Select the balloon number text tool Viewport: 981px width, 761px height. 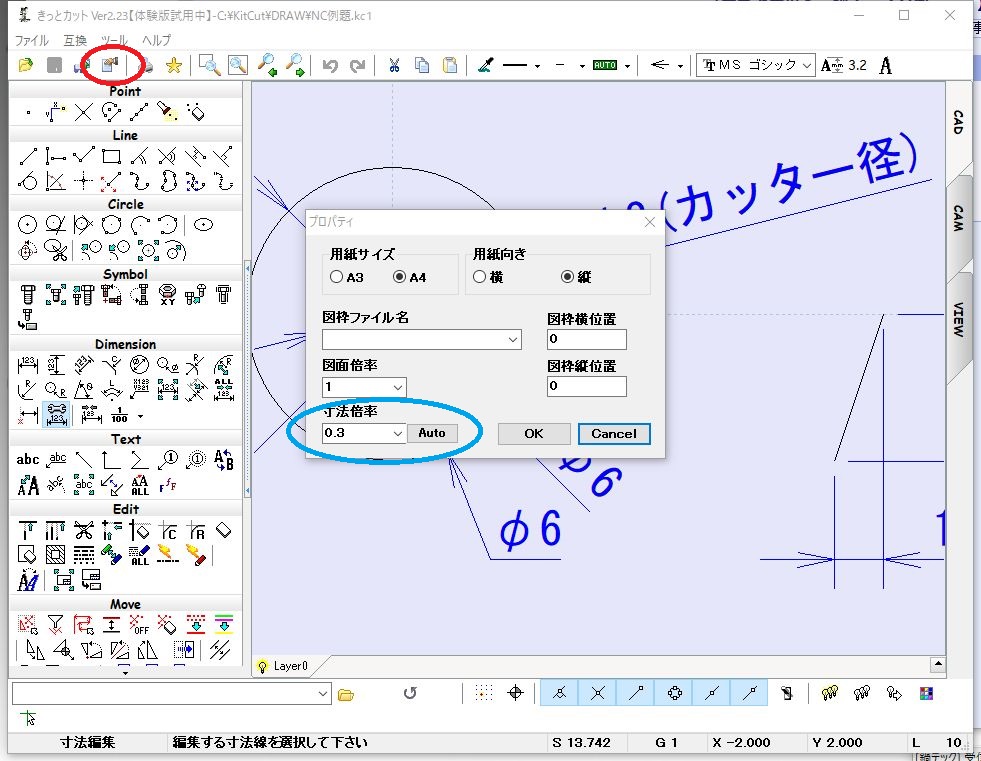click(168, 460)
